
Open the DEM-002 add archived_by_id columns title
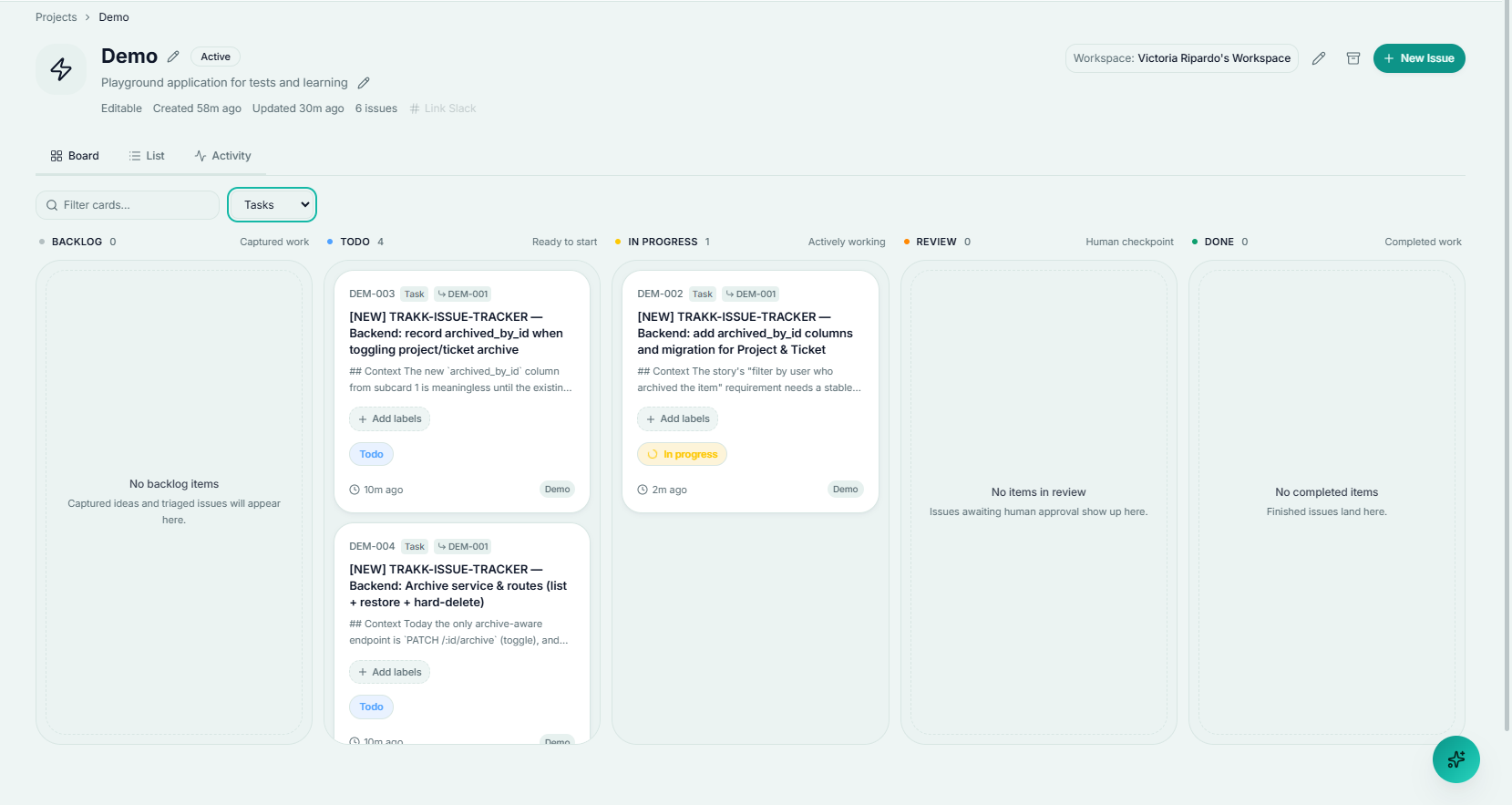745,333
